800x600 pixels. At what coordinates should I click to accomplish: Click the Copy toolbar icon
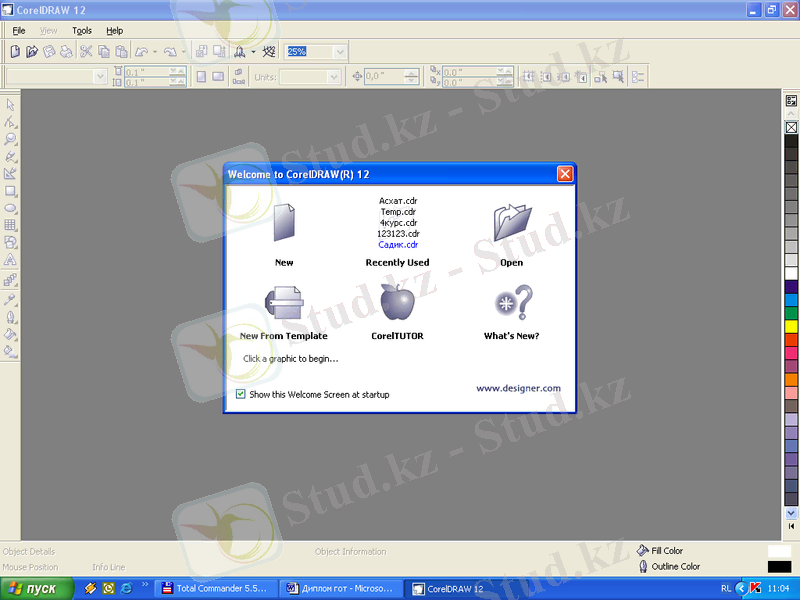[x=104, y=51]
